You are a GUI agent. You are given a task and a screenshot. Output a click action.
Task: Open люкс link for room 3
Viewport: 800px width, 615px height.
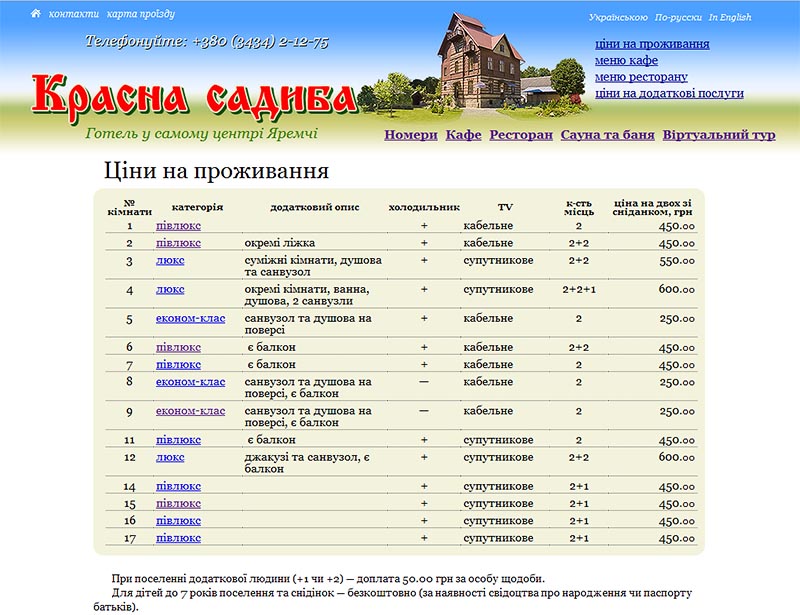(170, 260)
